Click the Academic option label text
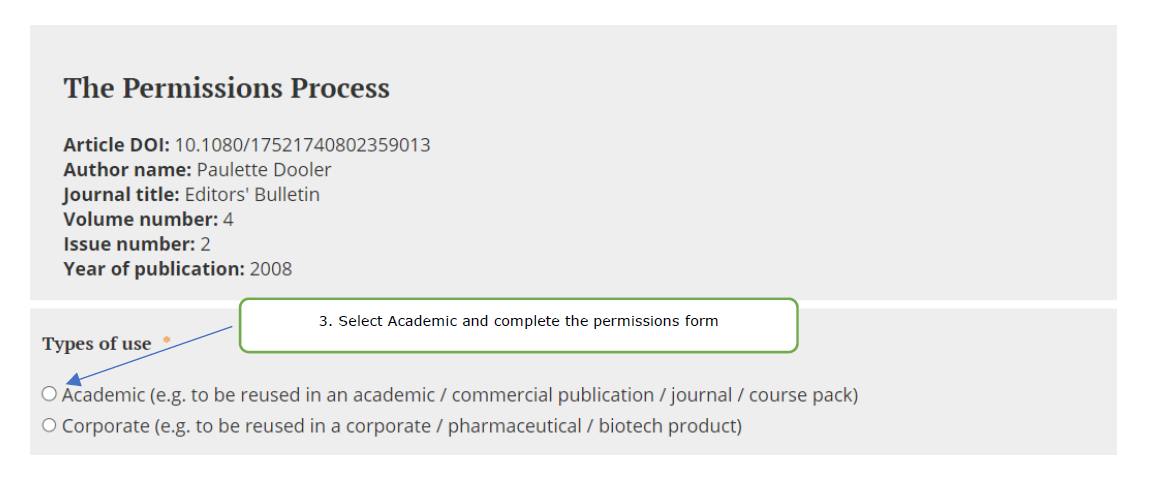 460,395
